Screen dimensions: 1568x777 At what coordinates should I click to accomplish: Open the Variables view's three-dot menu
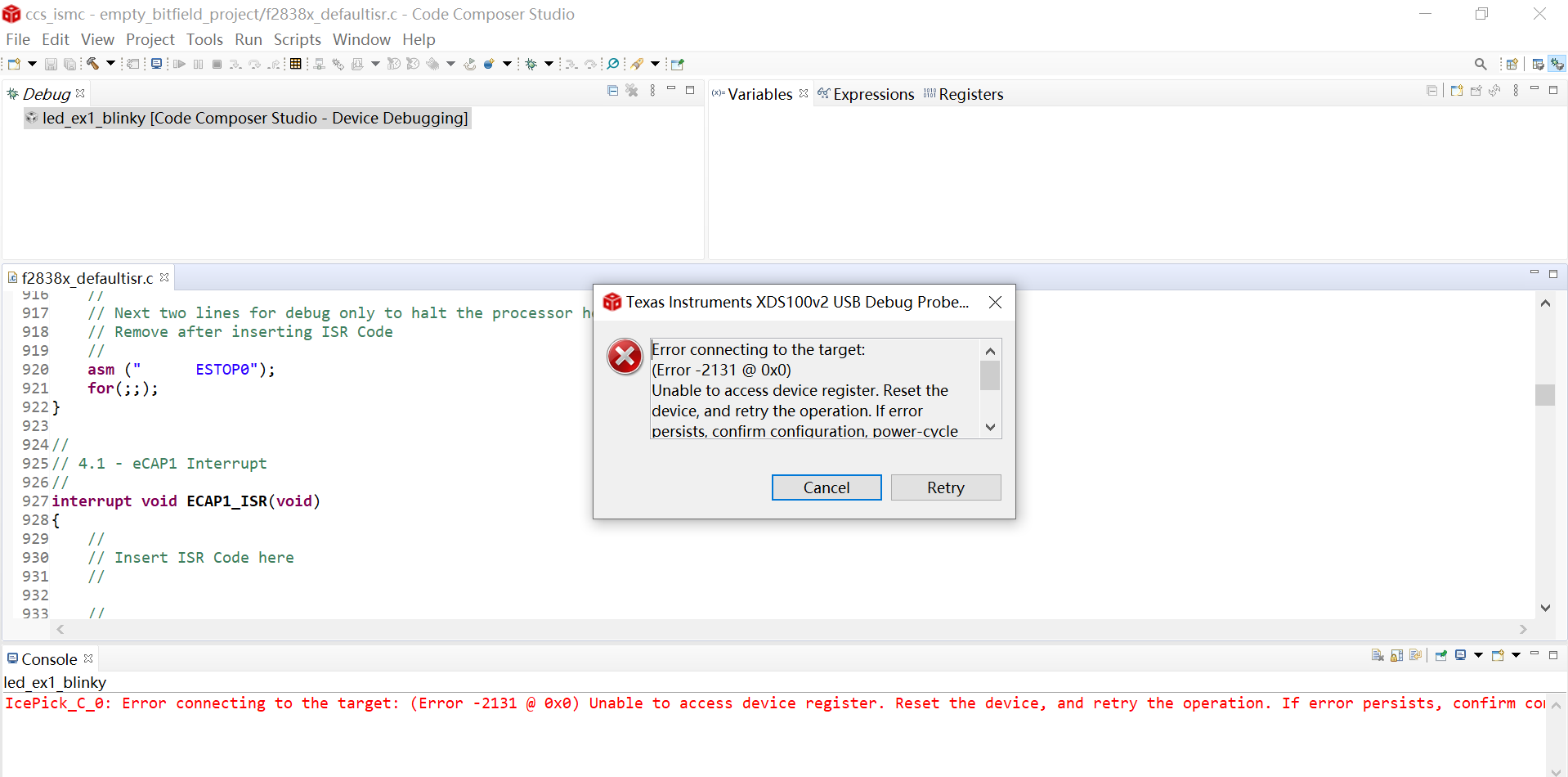[x=1516, y=91]
